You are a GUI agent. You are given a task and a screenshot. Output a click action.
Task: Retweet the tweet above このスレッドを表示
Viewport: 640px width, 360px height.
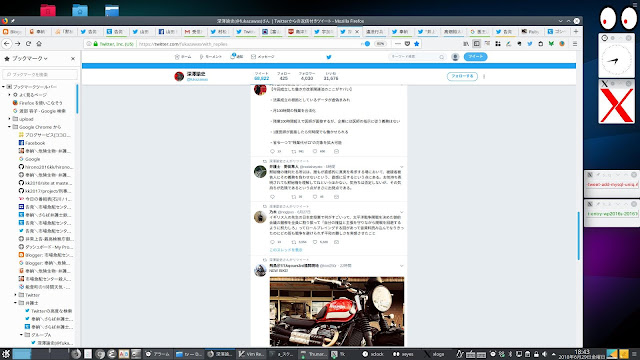tap(294, 242)
